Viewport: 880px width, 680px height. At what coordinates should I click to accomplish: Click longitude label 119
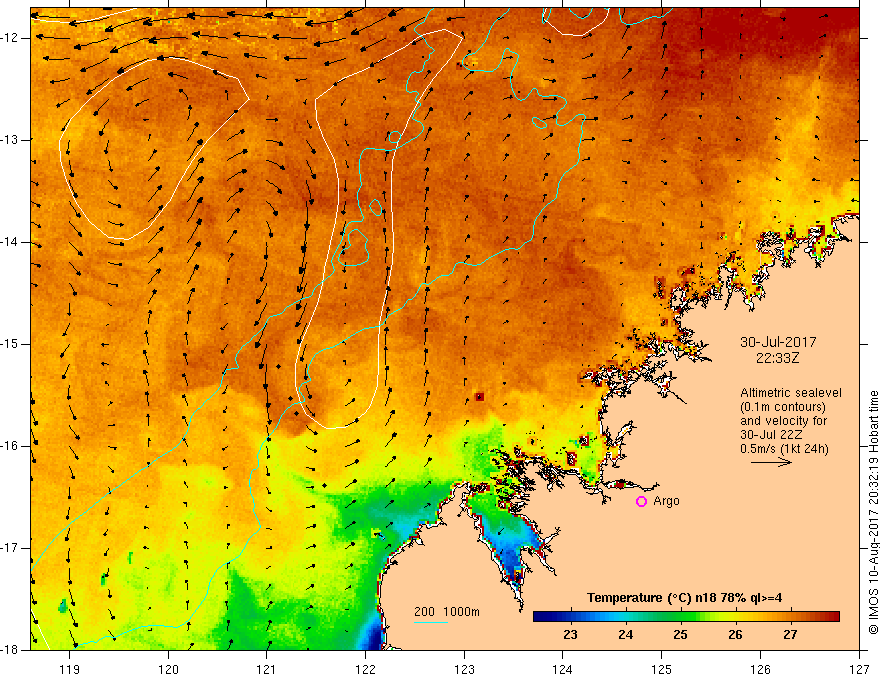(70, 669)
